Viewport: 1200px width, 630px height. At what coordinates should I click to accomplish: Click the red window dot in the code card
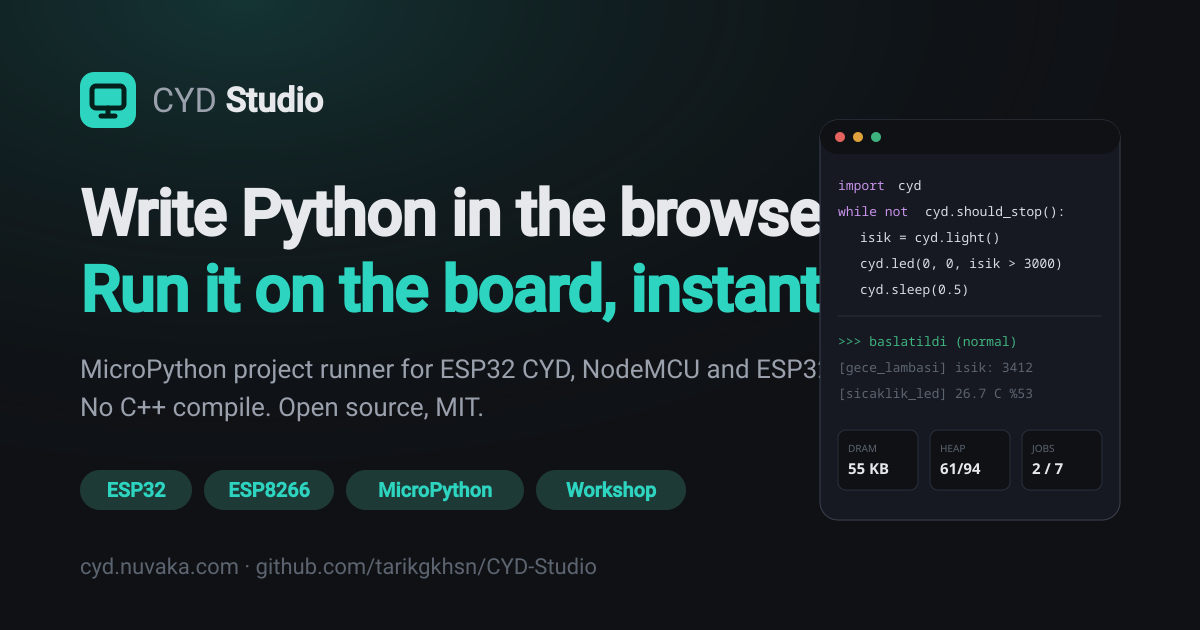point(840,137)
